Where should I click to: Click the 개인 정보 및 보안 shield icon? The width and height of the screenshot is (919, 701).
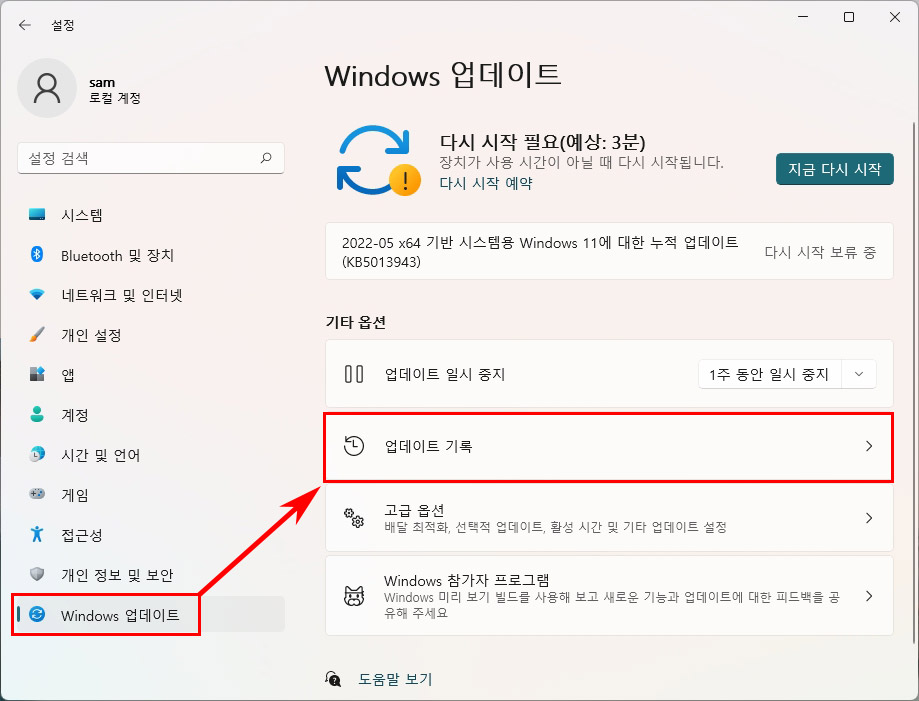tap(36, 575)
